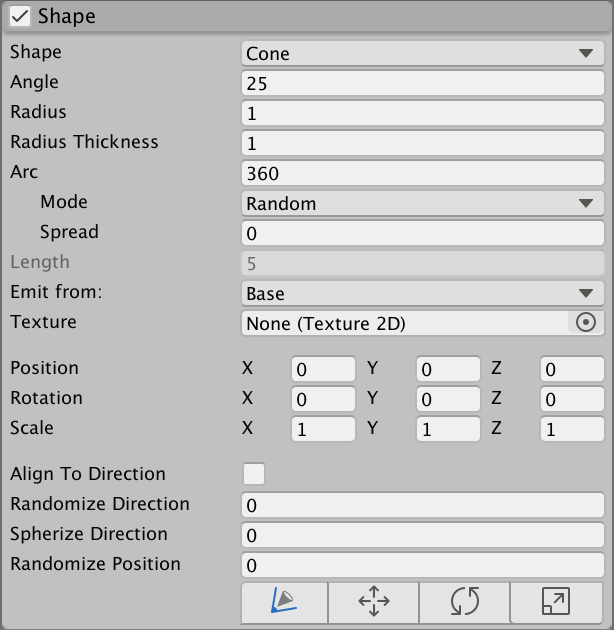Open the Texture 2D object picker
This screenshot has height=630, width=614.
tap(587, 322)
